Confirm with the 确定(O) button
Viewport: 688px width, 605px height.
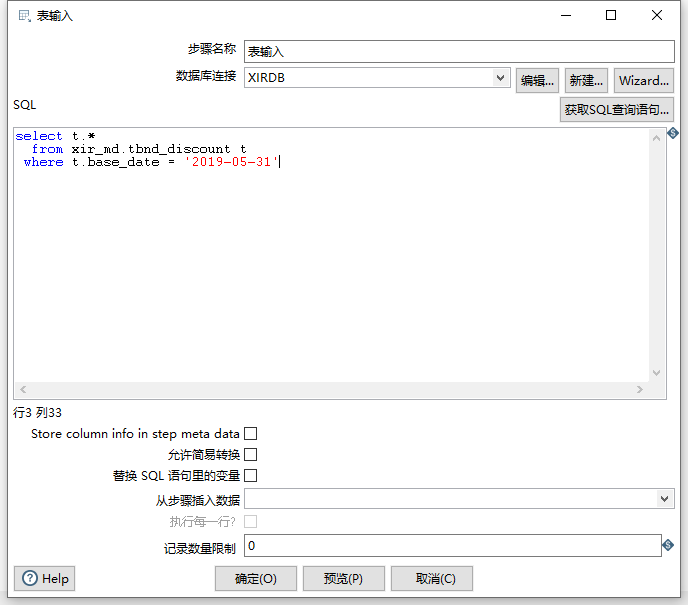256,578
